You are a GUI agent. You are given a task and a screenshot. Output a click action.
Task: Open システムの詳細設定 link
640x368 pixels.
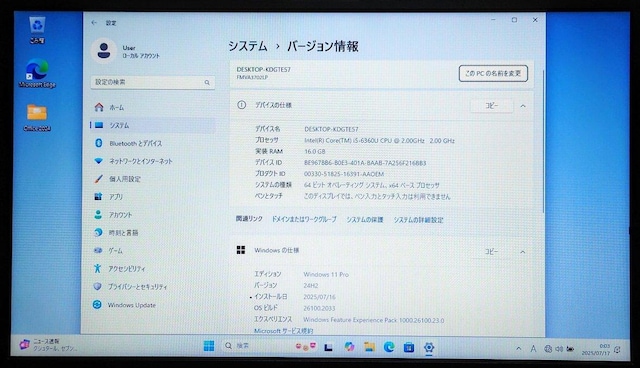point(418,220)
